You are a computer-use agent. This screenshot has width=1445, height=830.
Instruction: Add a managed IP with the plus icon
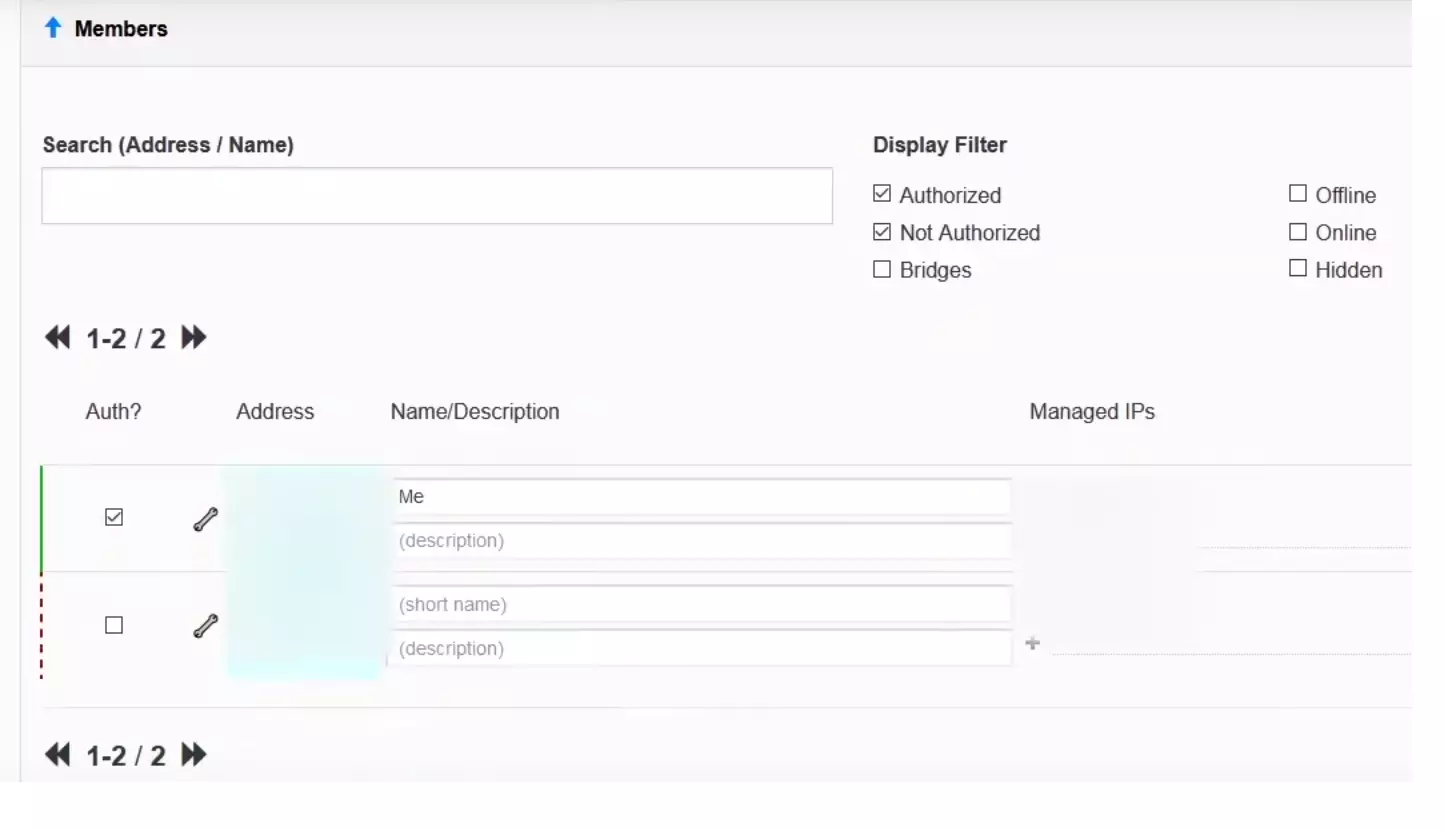pyautogui.click(x=1033, y=644)
